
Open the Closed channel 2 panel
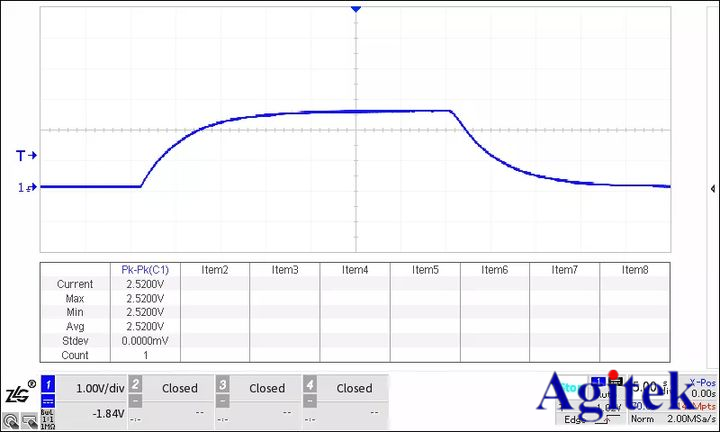click(x=180, y=388)
